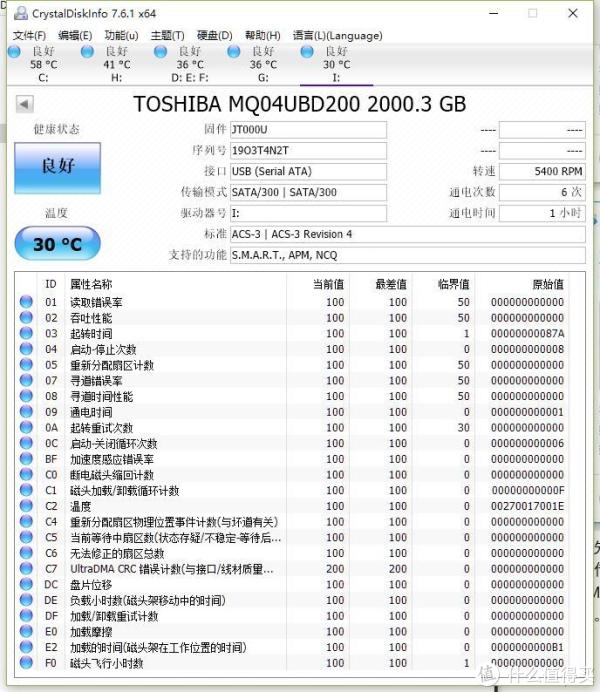This screenshot has height=692, width=600.
Task: Click the status icon for attribute C2 温度
Action: tap(26, 506)
